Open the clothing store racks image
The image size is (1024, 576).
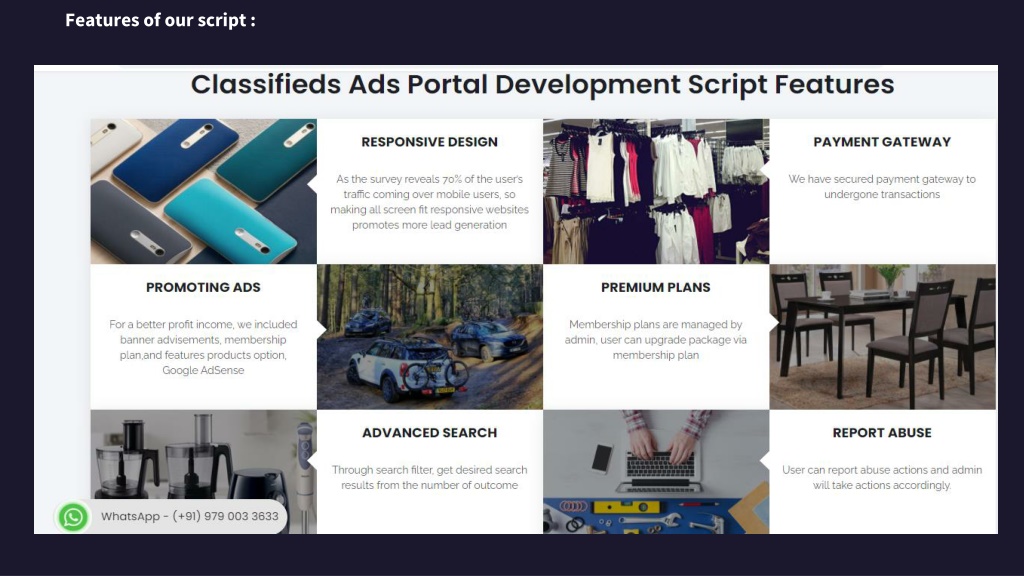[x=656, y=191]
